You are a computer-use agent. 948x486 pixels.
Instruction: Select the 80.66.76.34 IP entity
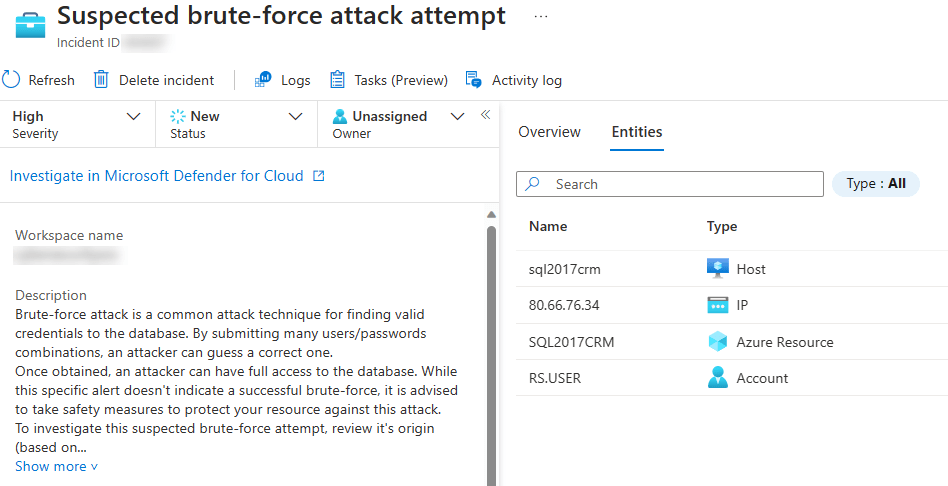tap(564, 305)
